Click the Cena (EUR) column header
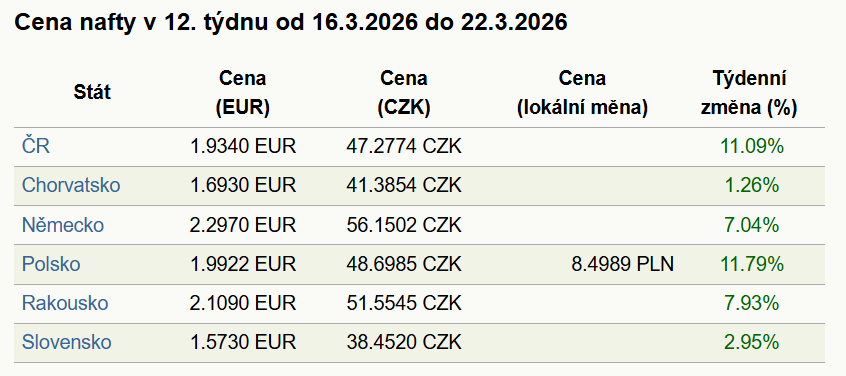Viewport: 846px width, 376px height. pyautogui.click(x=242, y=93)
